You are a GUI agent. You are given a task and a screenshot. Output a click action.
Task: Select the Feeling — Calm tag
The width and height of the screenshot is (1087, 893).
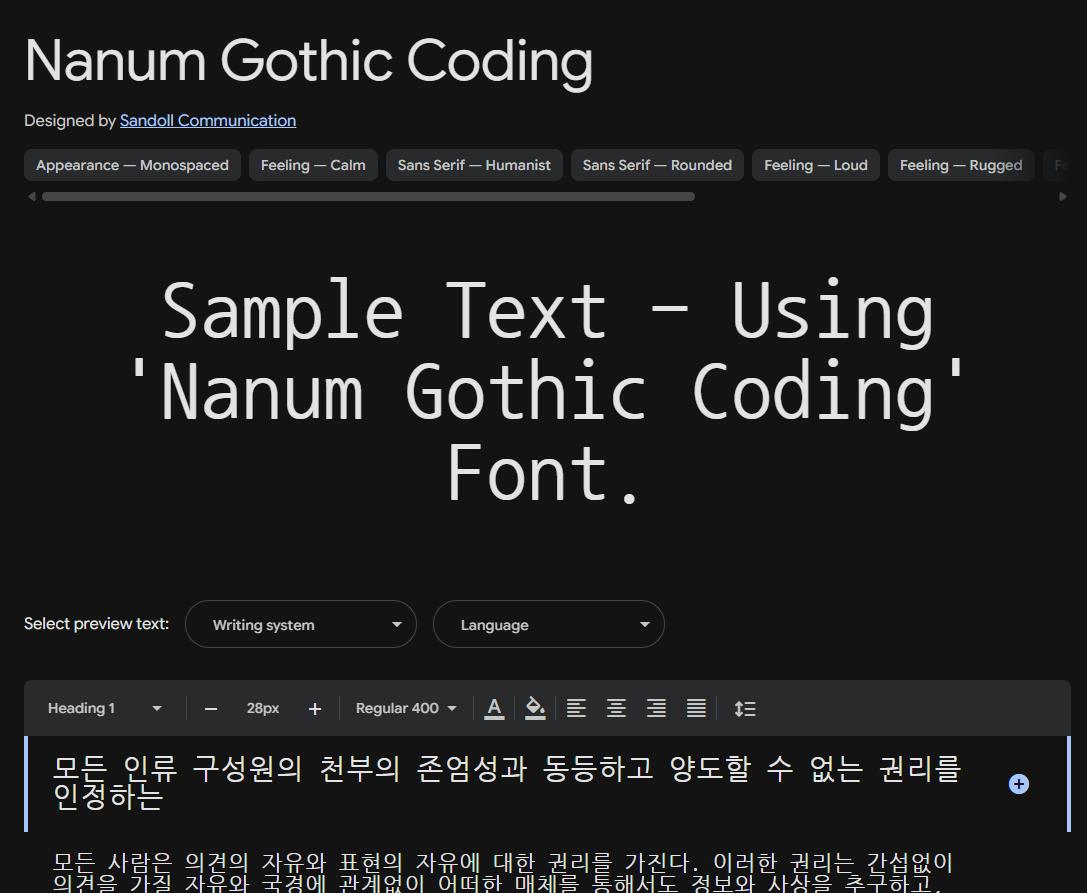coord(313,165)
